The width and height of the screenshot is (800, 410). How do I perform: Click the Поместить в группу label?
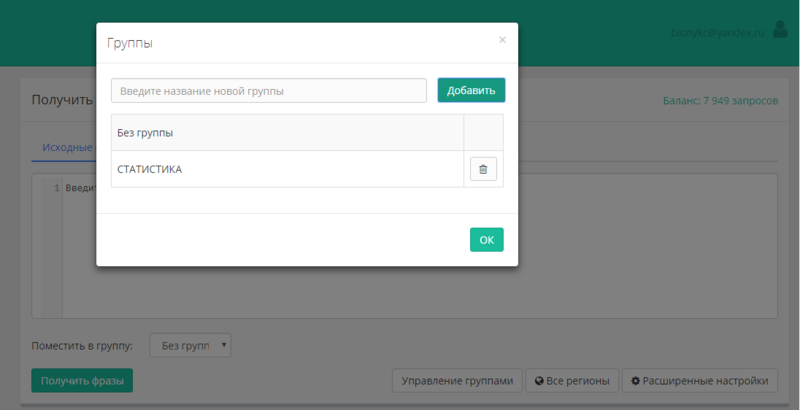(x=82, y=346)
